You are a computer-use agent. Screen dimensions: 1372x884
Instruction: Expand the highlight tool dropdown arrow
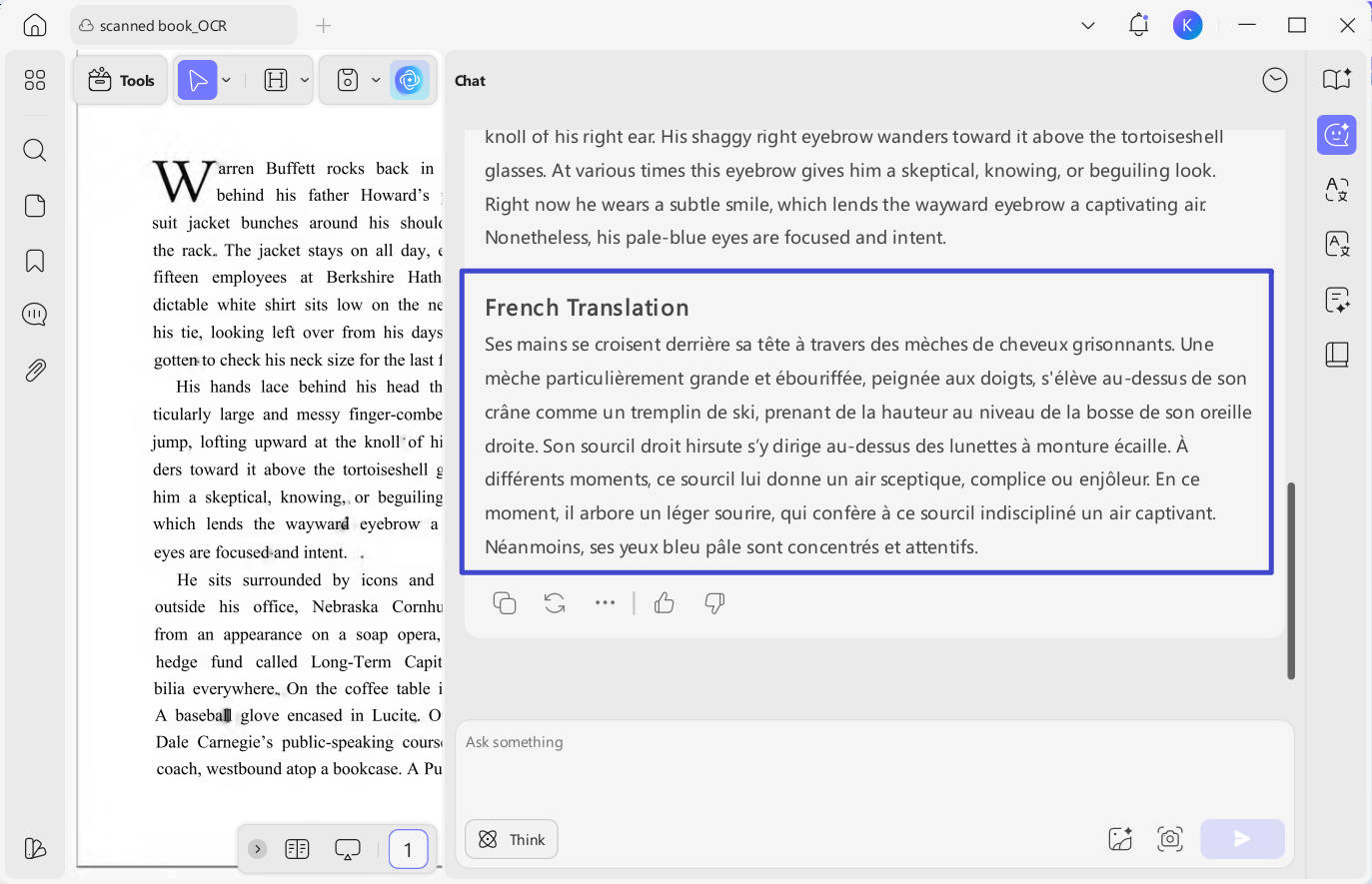[305, 80]
